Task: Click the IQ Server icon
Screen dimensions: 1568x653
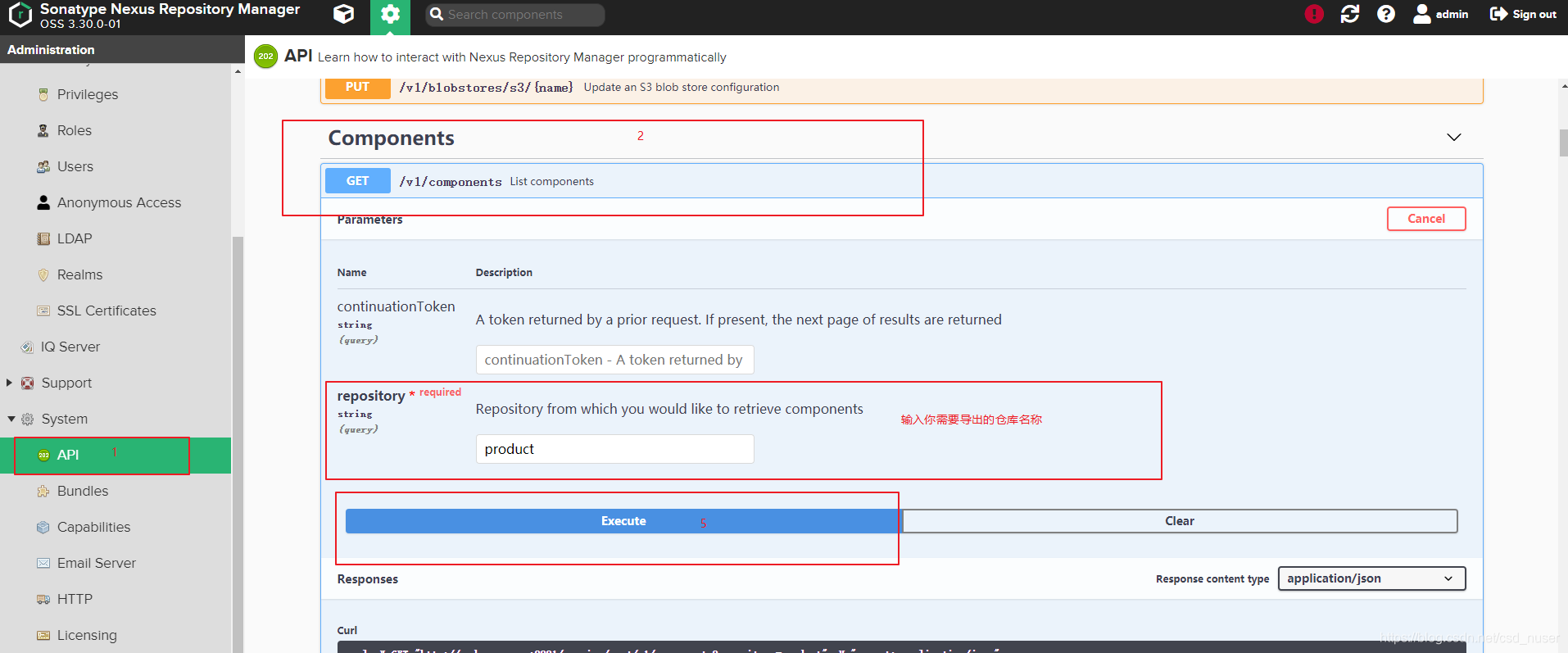Action: 27,347
